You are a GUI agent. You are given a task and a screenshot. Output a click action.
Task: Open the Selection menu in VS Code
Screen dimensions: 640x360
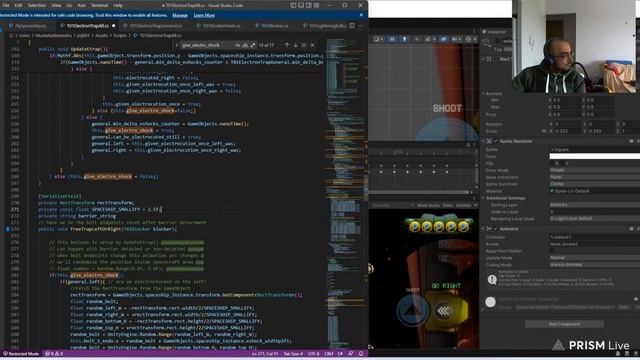click(x=37, y=5)
